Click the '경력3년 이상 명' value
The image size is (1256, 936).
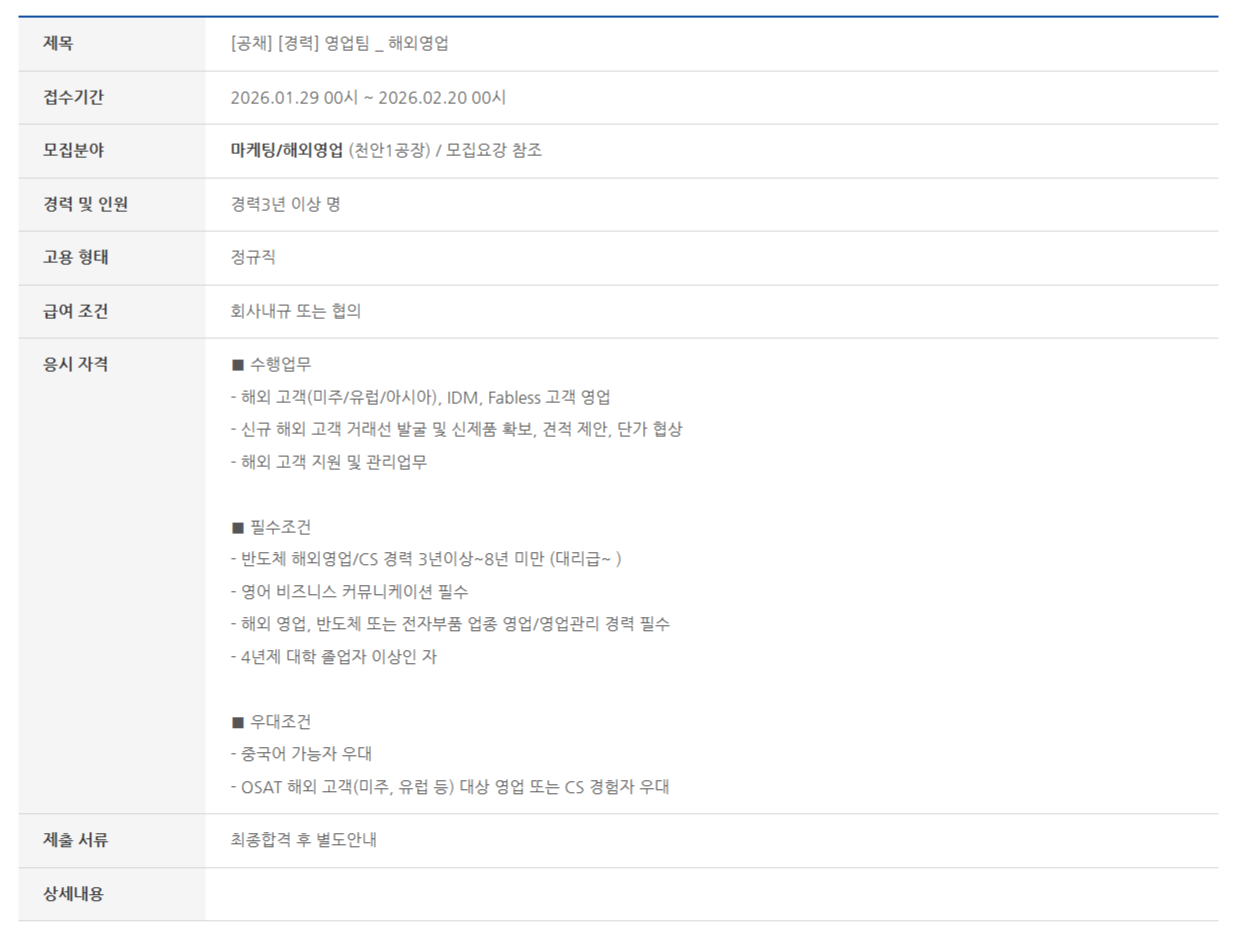(x=285, y=205)
